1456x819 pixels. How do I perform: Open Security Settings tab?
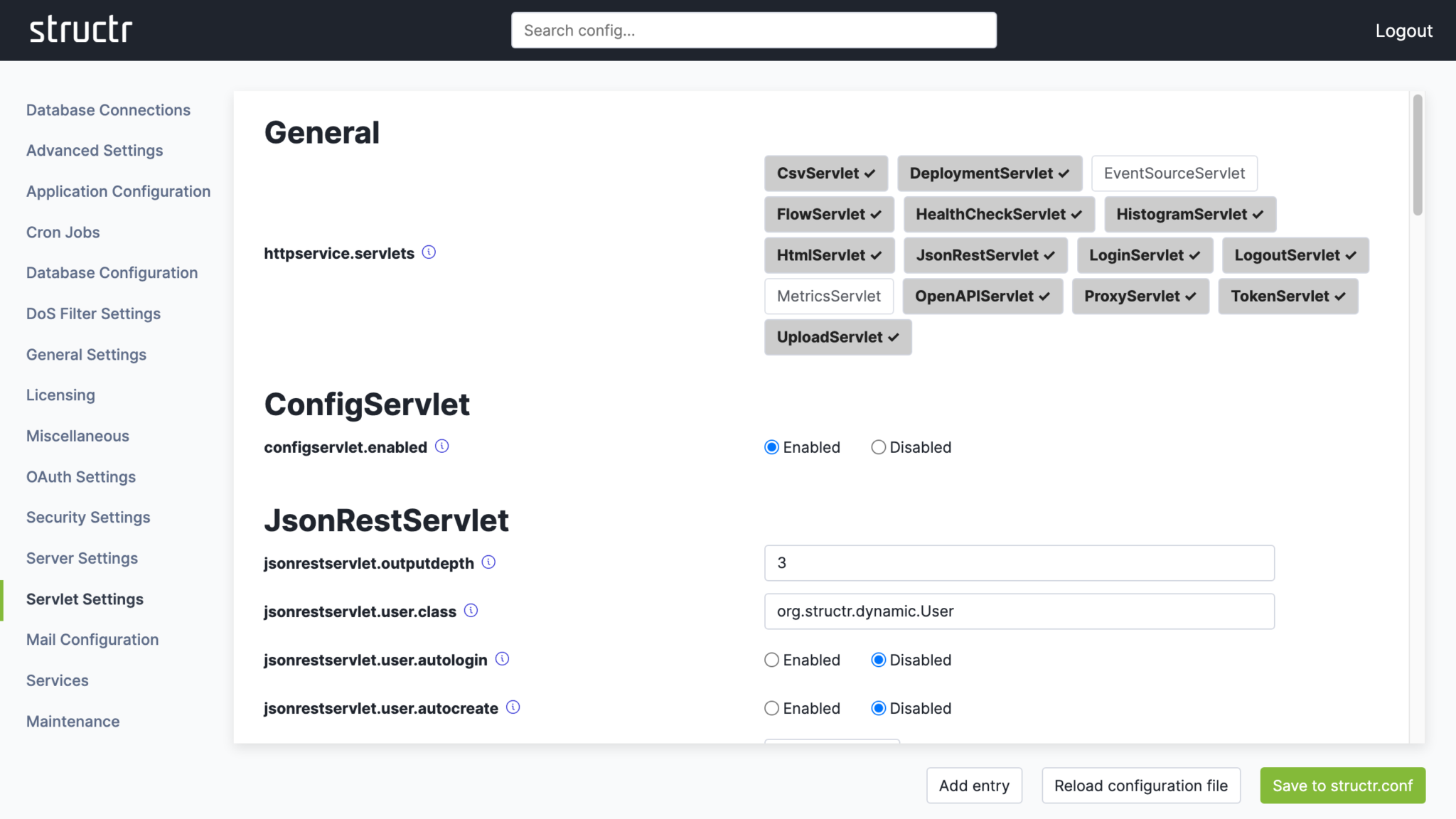point(88,518)
